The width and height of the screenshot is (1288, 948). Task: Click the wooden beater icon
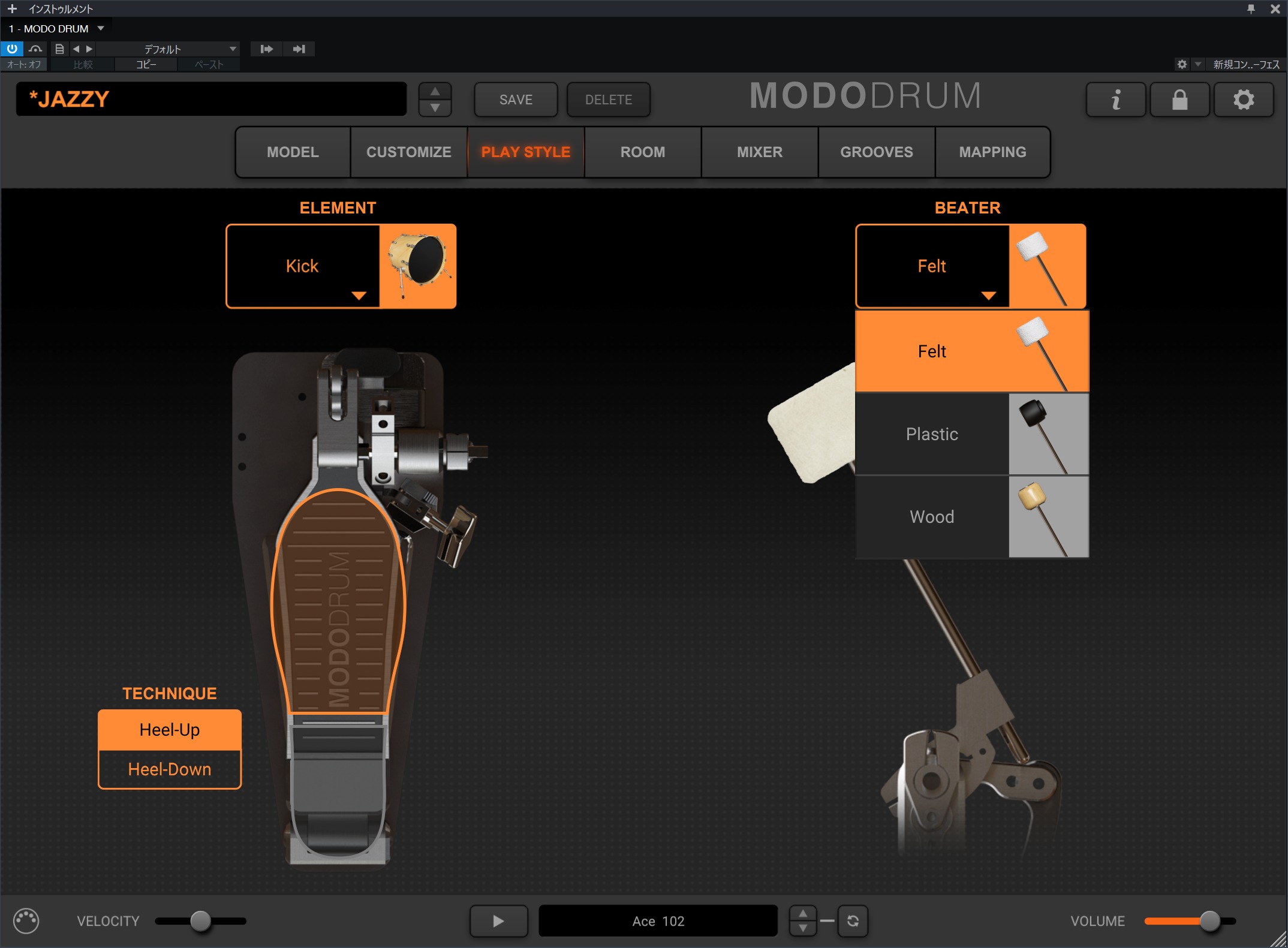click(x=1049, y=517)
